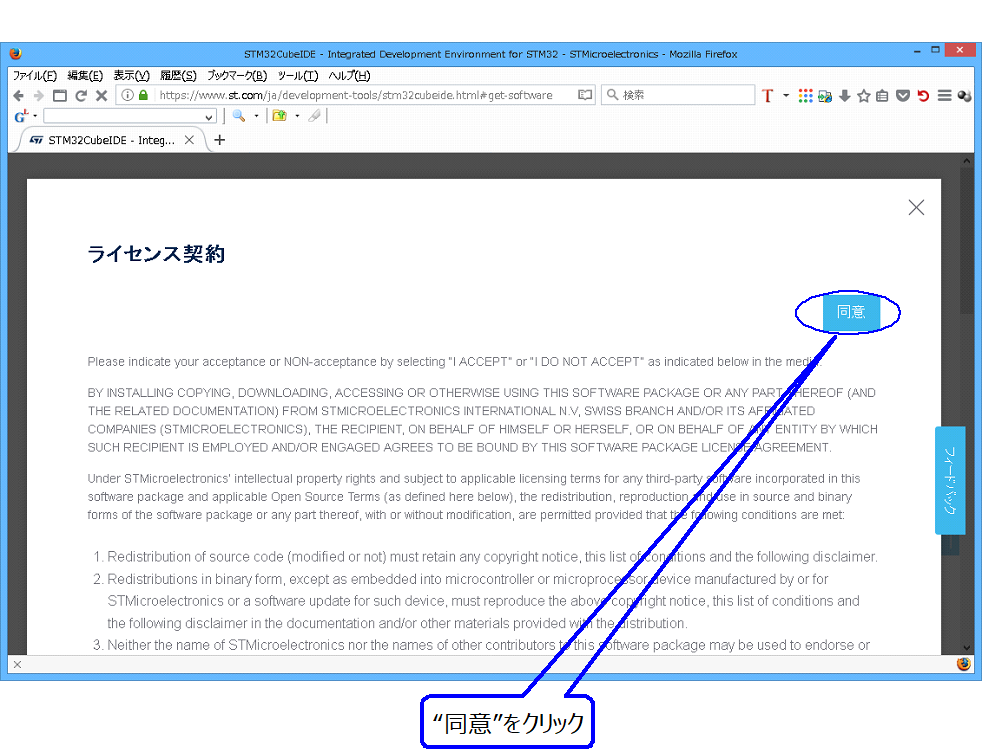Stop loading the page

click(x=102, y=95)
